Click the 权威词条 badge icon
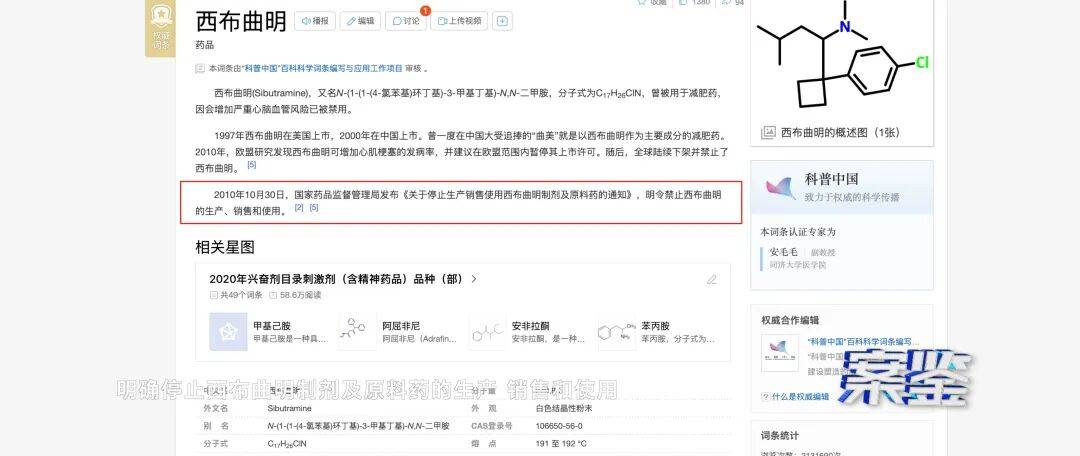 pyautogui.click(x=161, y=26)
